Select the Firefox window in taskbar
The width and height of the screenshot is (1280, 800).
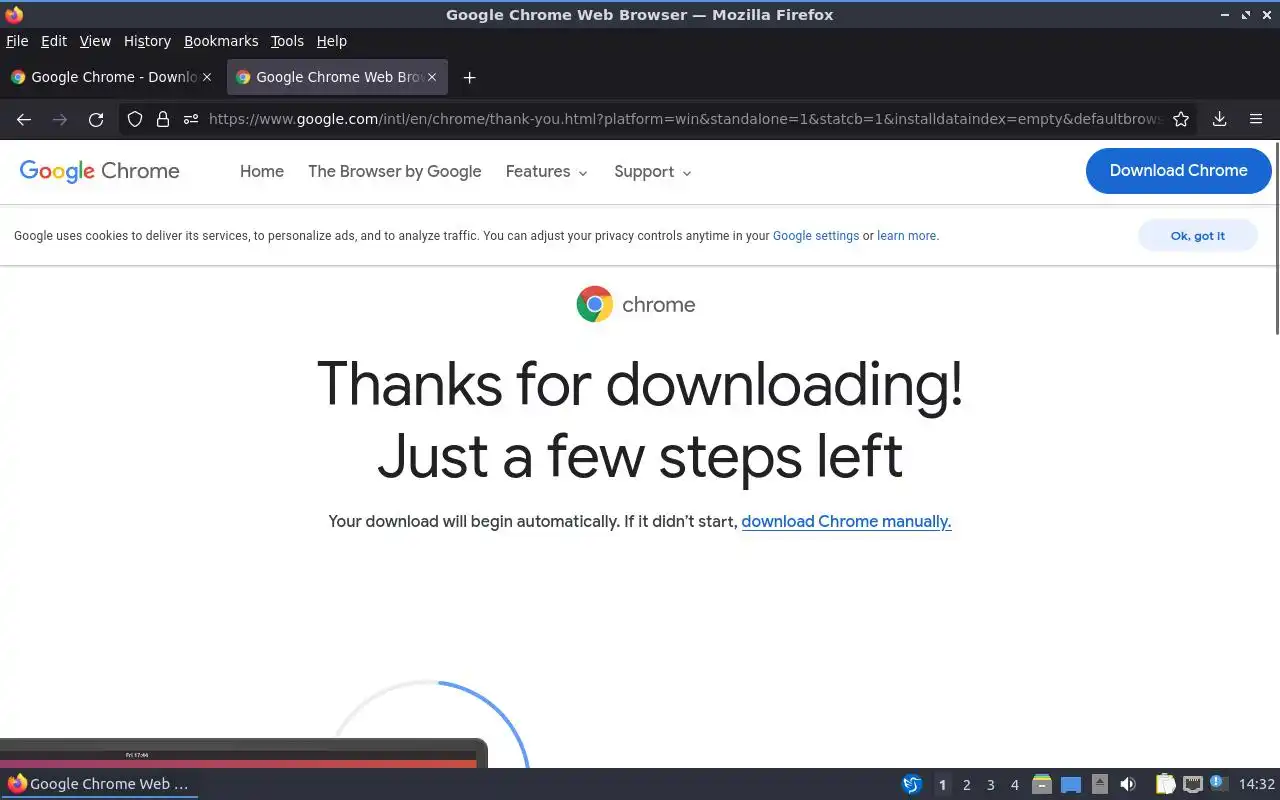[x=99, y=784]
